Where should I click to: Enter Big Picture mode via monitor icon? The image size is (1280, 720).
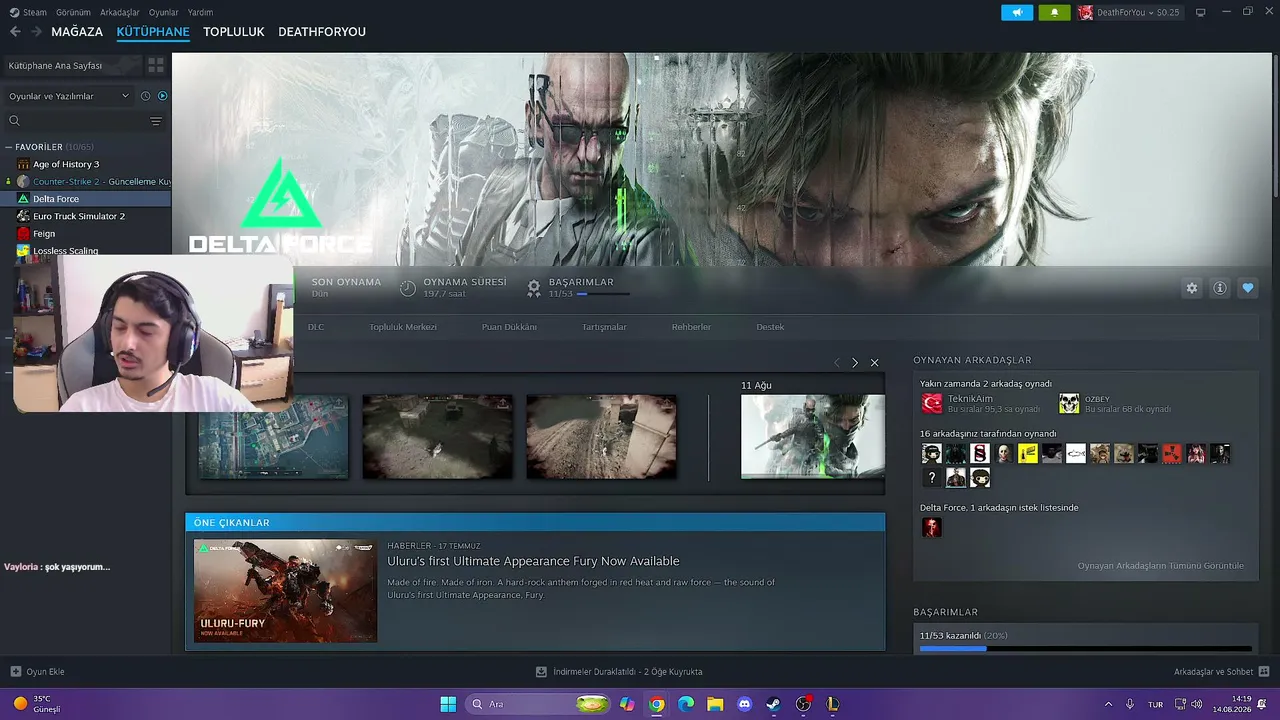[x=1201, y=12]
